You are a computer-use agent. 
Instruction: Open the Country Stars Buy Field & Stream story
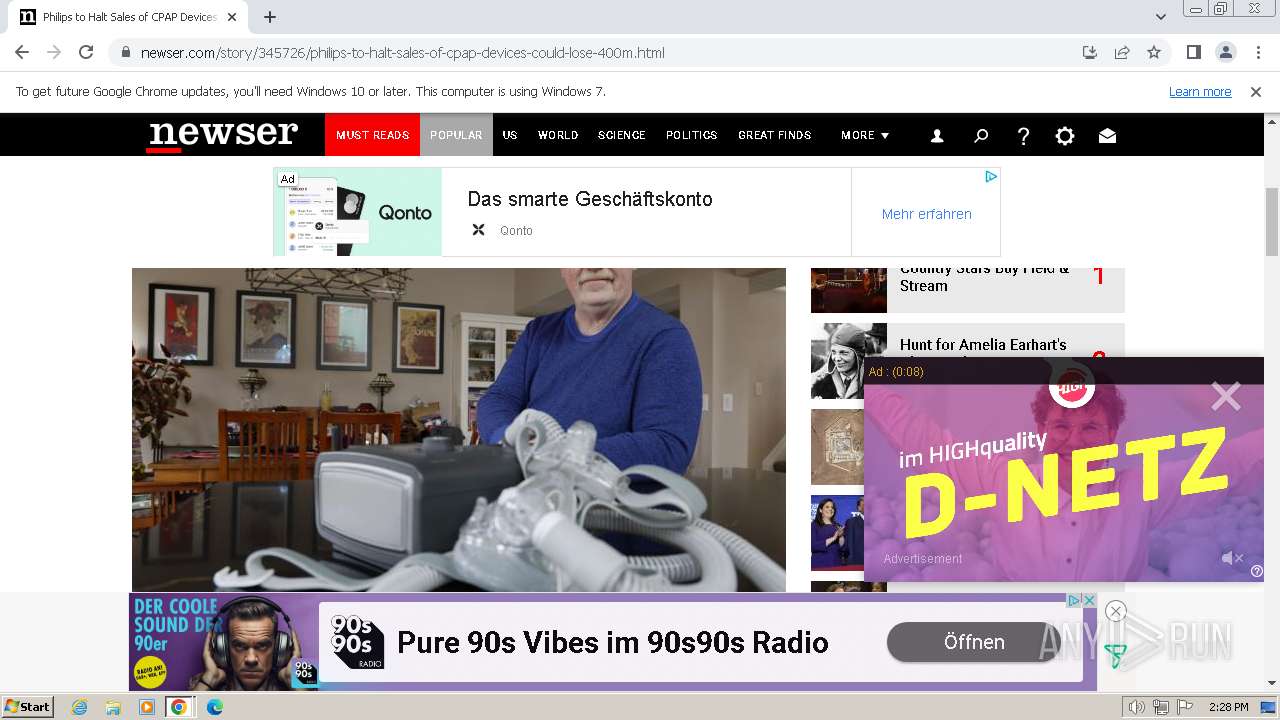(x=984, y=277)
